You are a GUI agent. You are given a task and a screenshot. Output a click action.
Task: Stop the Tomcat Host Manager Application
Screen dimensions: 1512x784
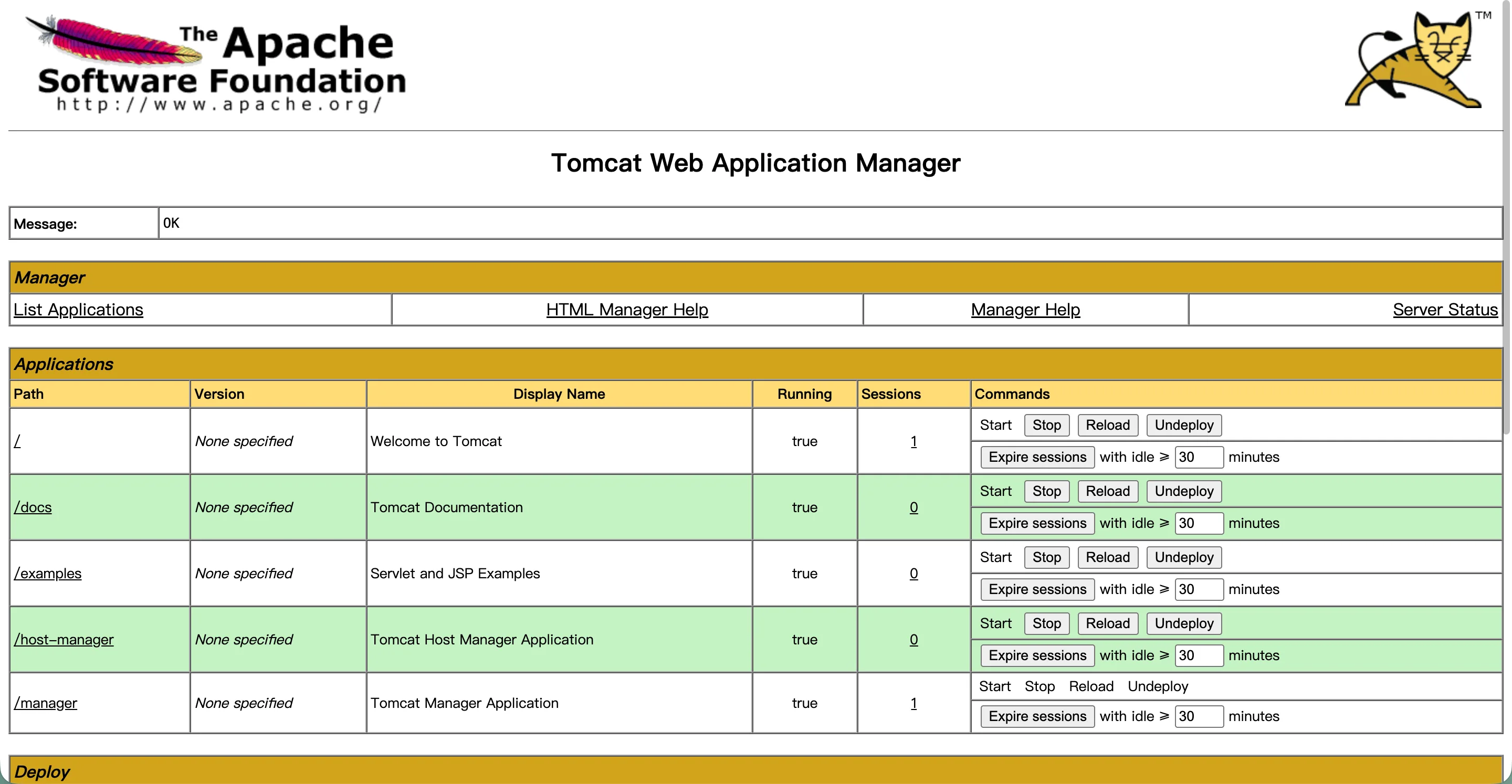[1046, 623]
